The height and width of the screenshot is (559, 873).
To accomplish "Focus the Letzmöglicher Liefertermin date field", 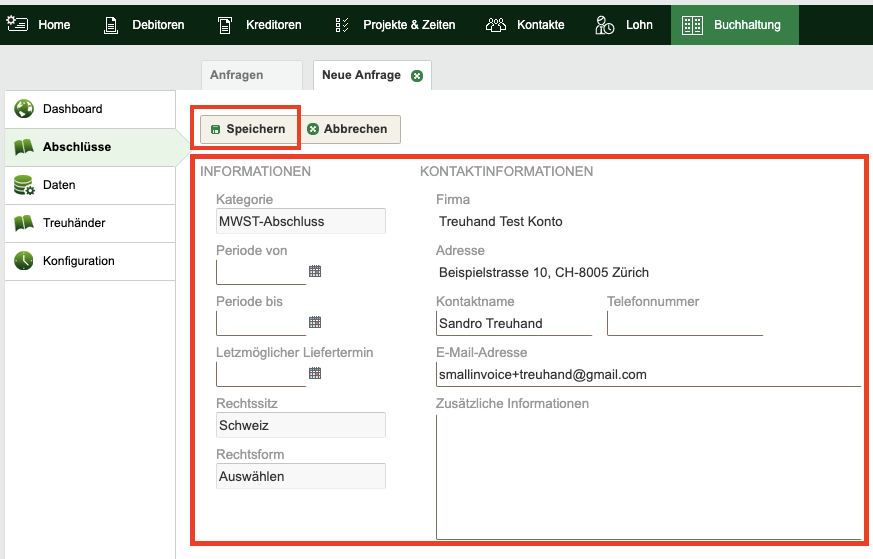I will pos(261,374).
